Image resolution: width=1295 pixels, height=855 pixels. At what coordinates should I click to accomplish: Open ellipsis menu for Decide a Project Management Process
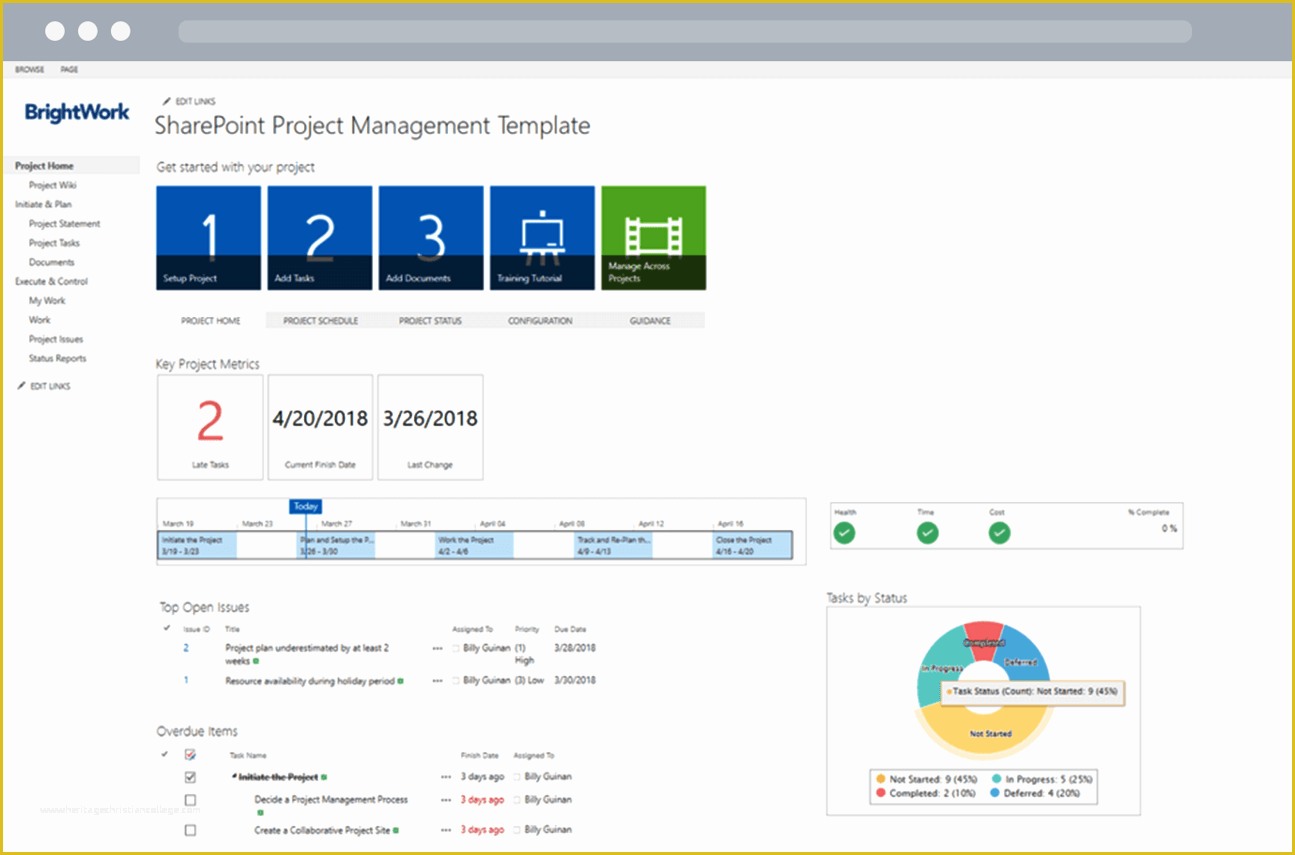point(446,800)
